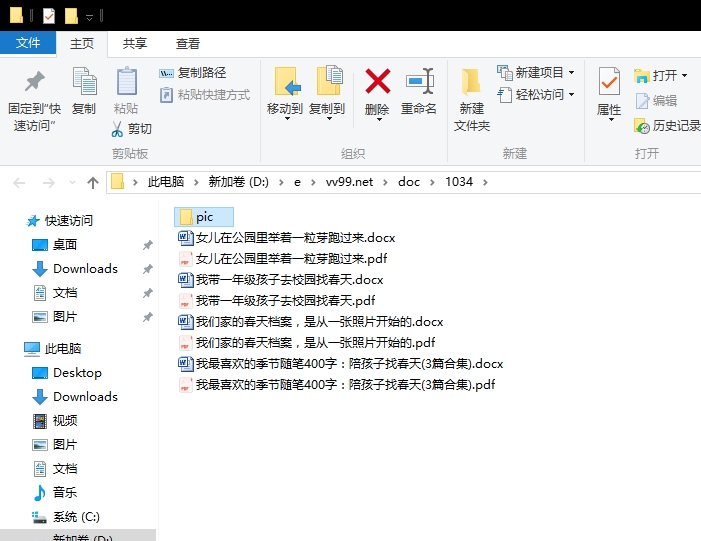Open the recent locations dropdown arrow
701x541 pixels.
[x=72, y=182]
